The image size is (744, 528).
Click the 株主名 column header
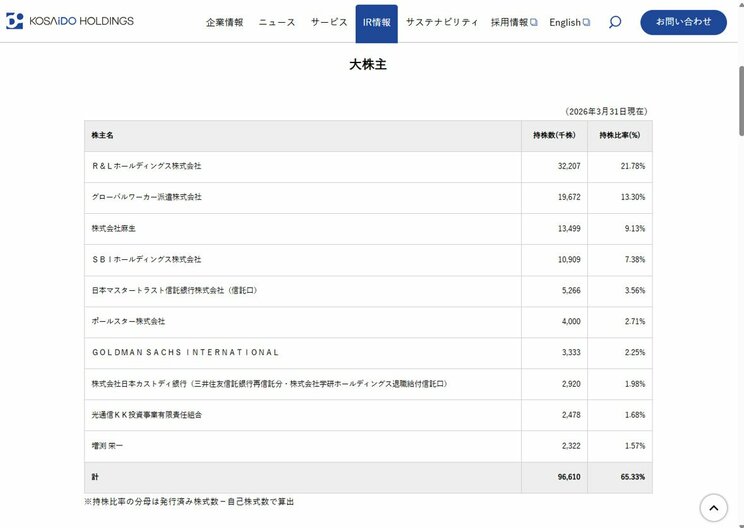[x=102, y=135]
